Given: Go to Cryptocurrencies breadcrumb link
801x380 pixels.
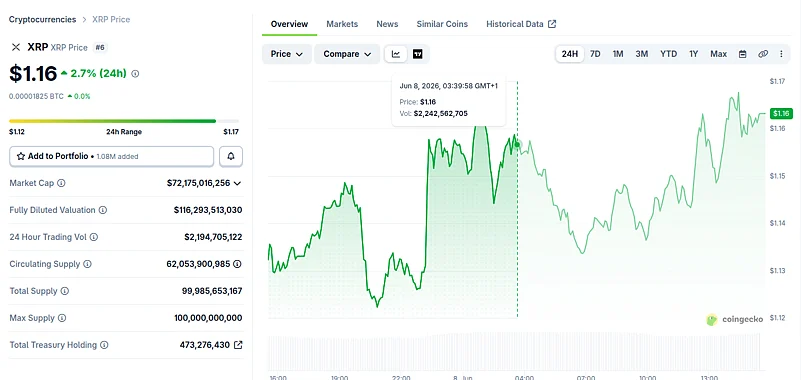Looking at the screenshot, I should pos(42,19).
